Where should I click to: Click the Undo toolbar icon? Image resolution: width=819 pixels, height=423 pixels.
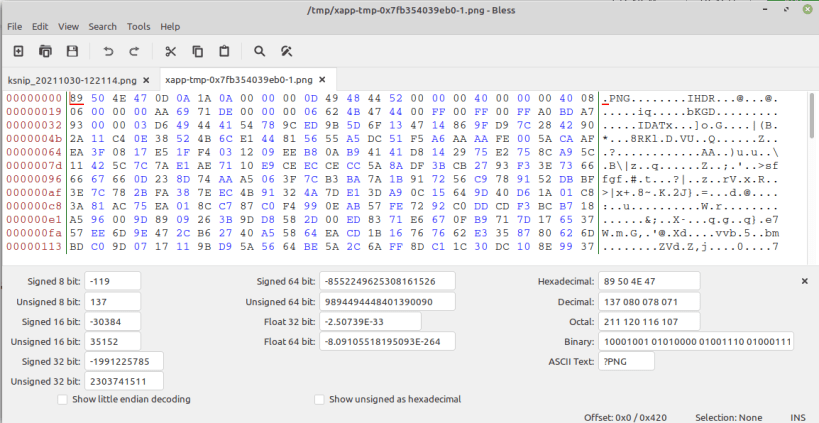[x=108, y=51]
